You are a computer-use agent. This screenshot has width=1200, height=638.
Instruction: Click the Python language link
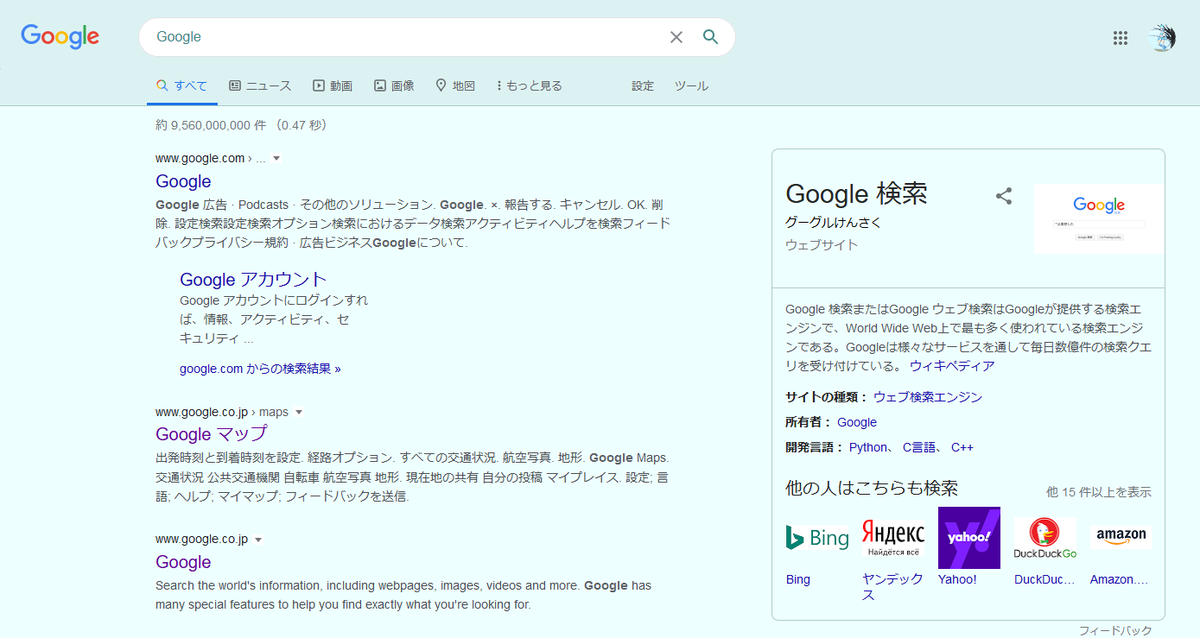pos(868,447)
